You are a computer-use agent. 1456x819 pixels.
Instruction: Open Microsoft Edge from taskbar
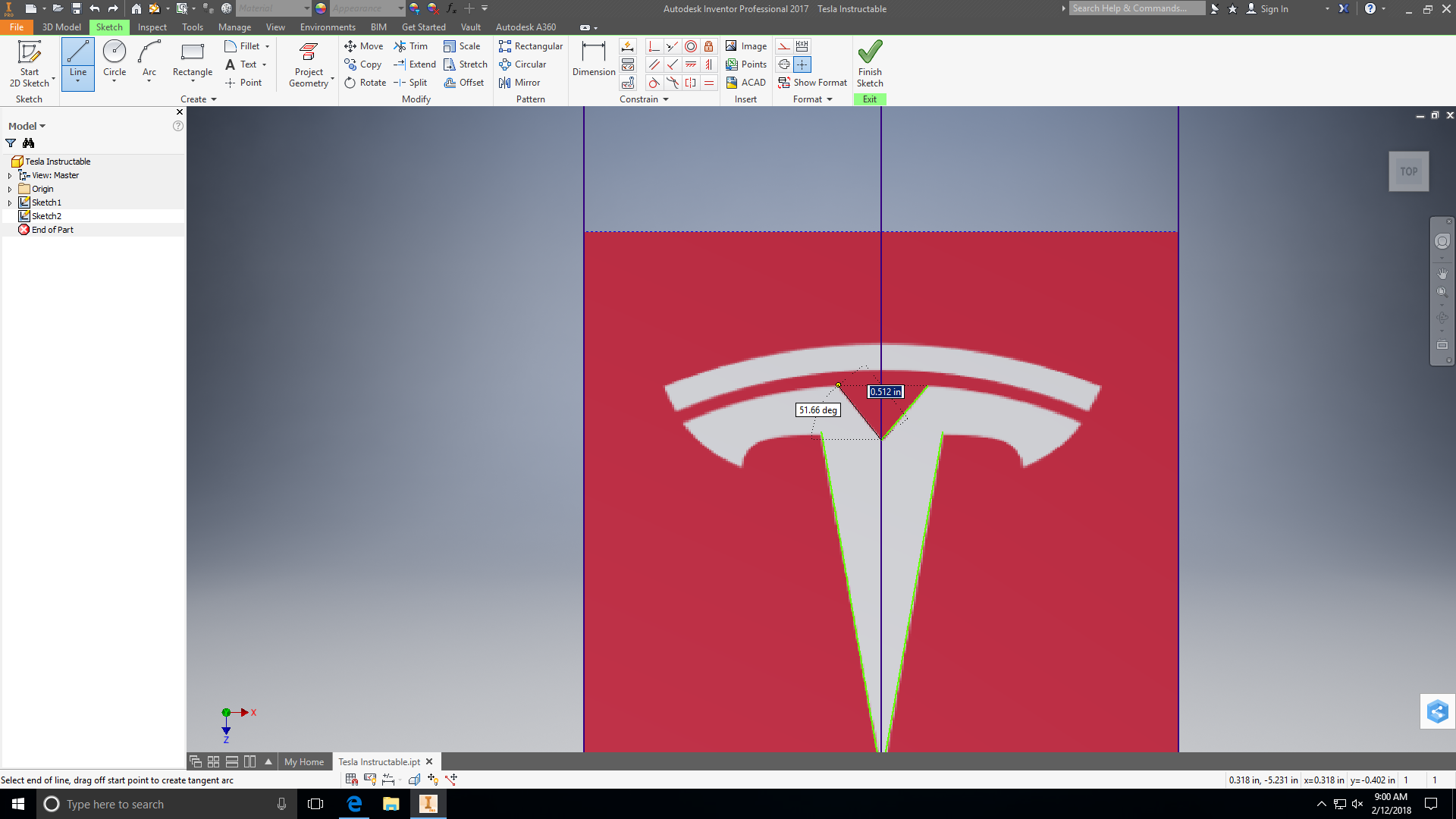click(354, 804)
